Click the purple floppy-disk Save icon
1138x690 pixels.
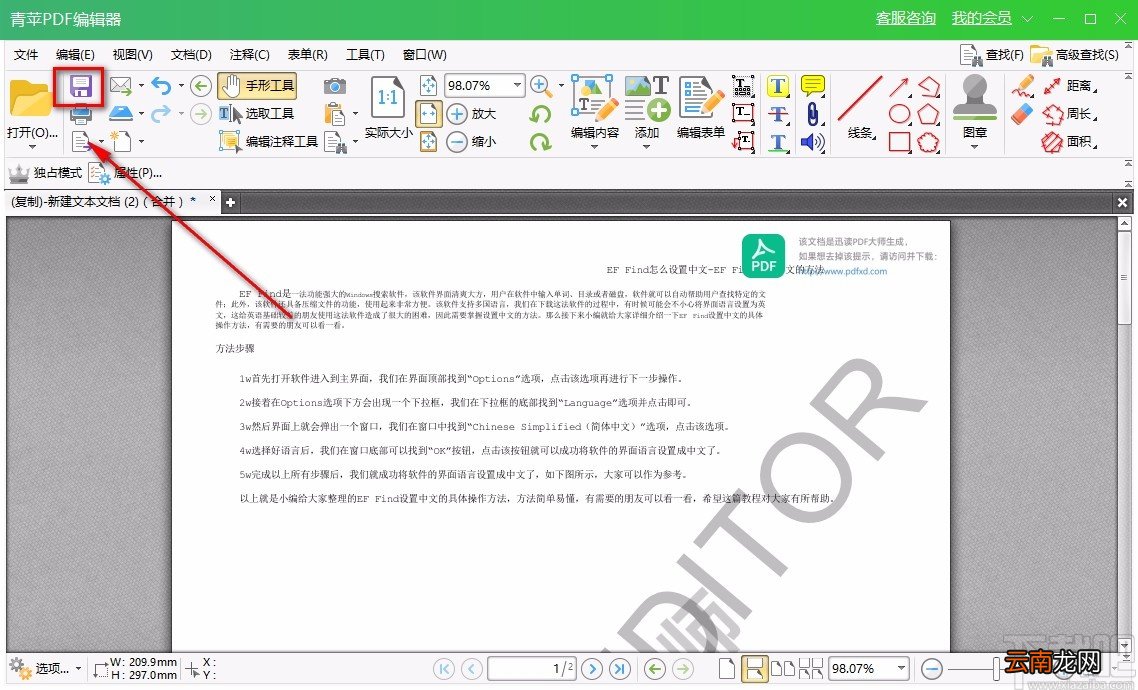(80, 87)
